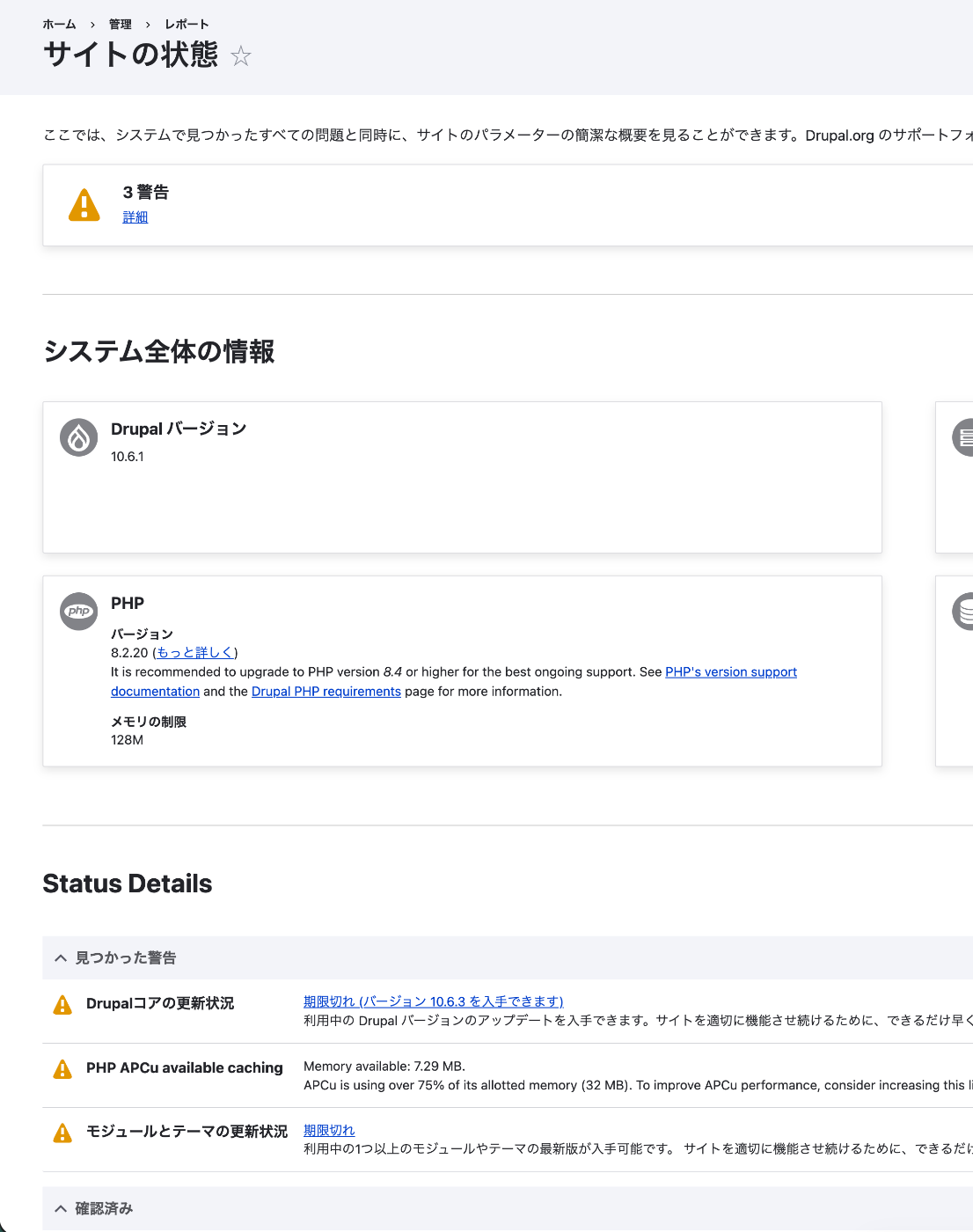Image resolution: width=973 pixels, height=1232 pixels.
Task: Open 期限切れ link for モジュールとテーマ
Action: coord(329,1130)
